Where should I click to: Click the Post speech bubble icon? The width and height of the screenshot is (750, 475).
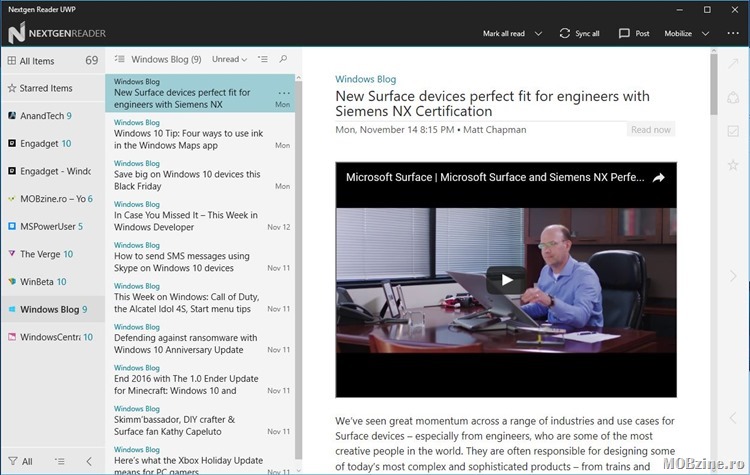[624, 33]
